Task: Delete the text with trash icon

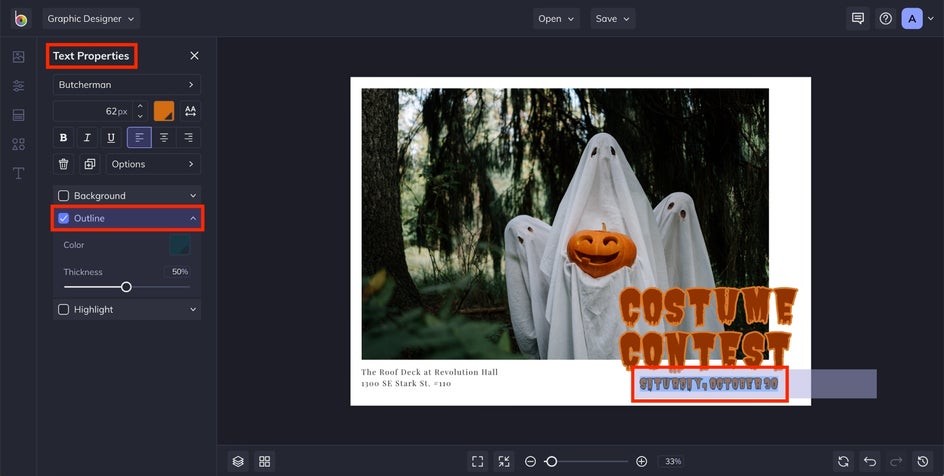Action: point(64,164)
